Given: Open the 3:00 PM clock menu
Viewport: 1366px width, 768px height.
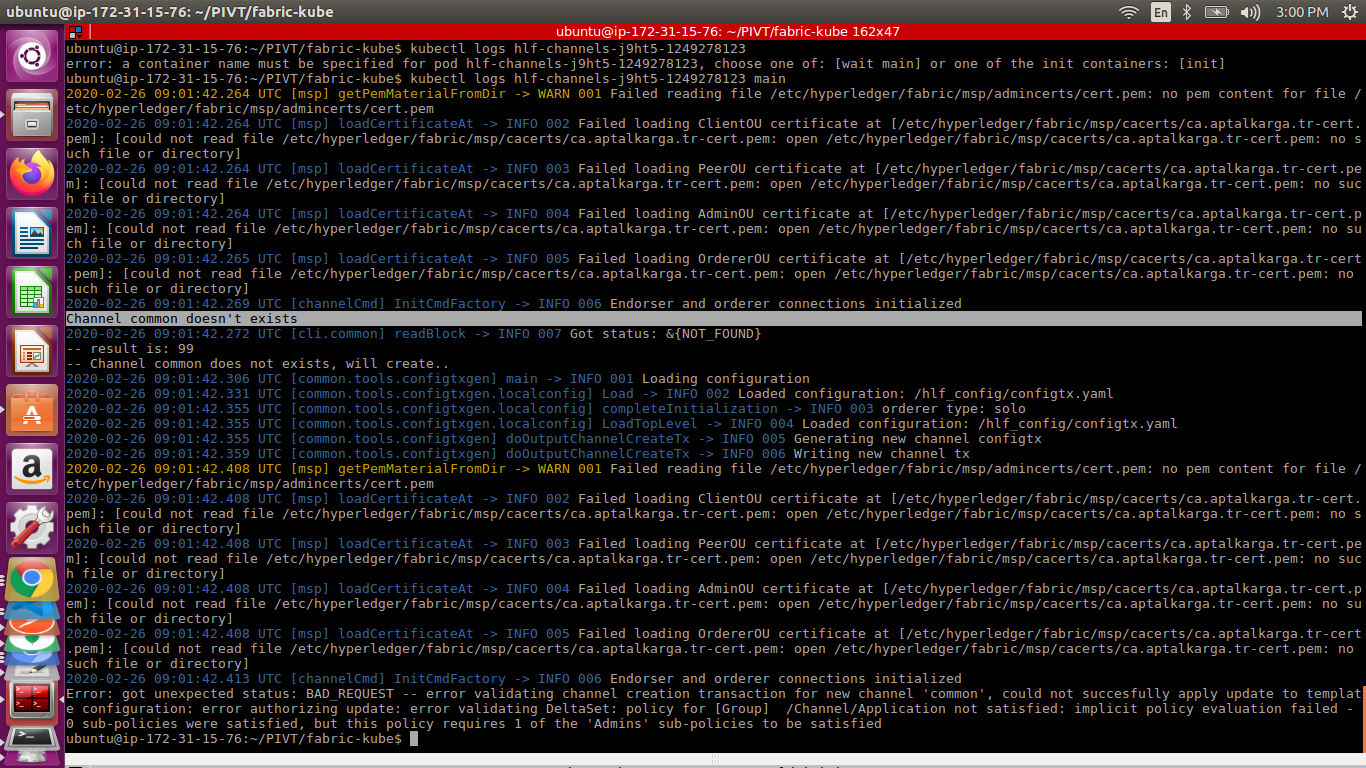Looking at the screenshot, I should coord(1303,12).
